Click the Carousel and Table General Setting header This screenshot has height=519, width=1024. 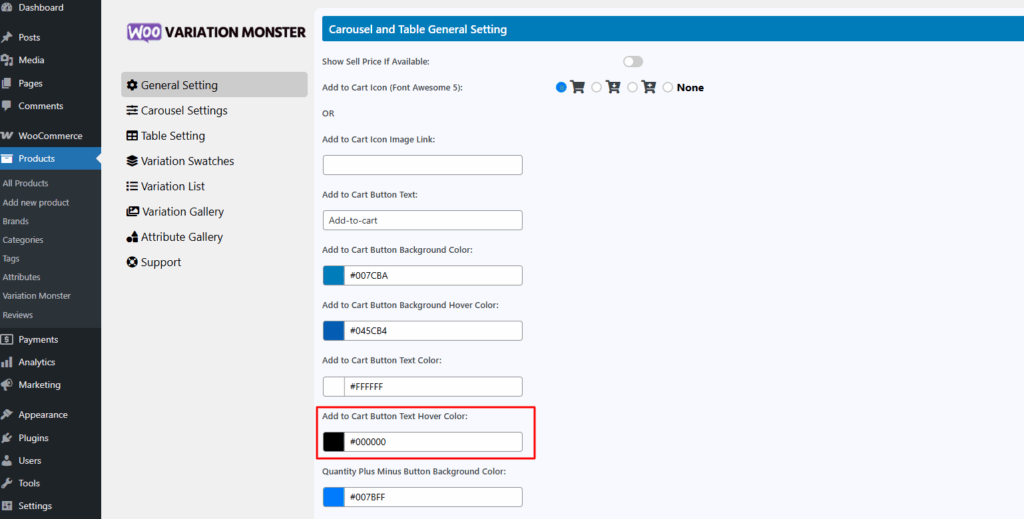pos(673,29)
